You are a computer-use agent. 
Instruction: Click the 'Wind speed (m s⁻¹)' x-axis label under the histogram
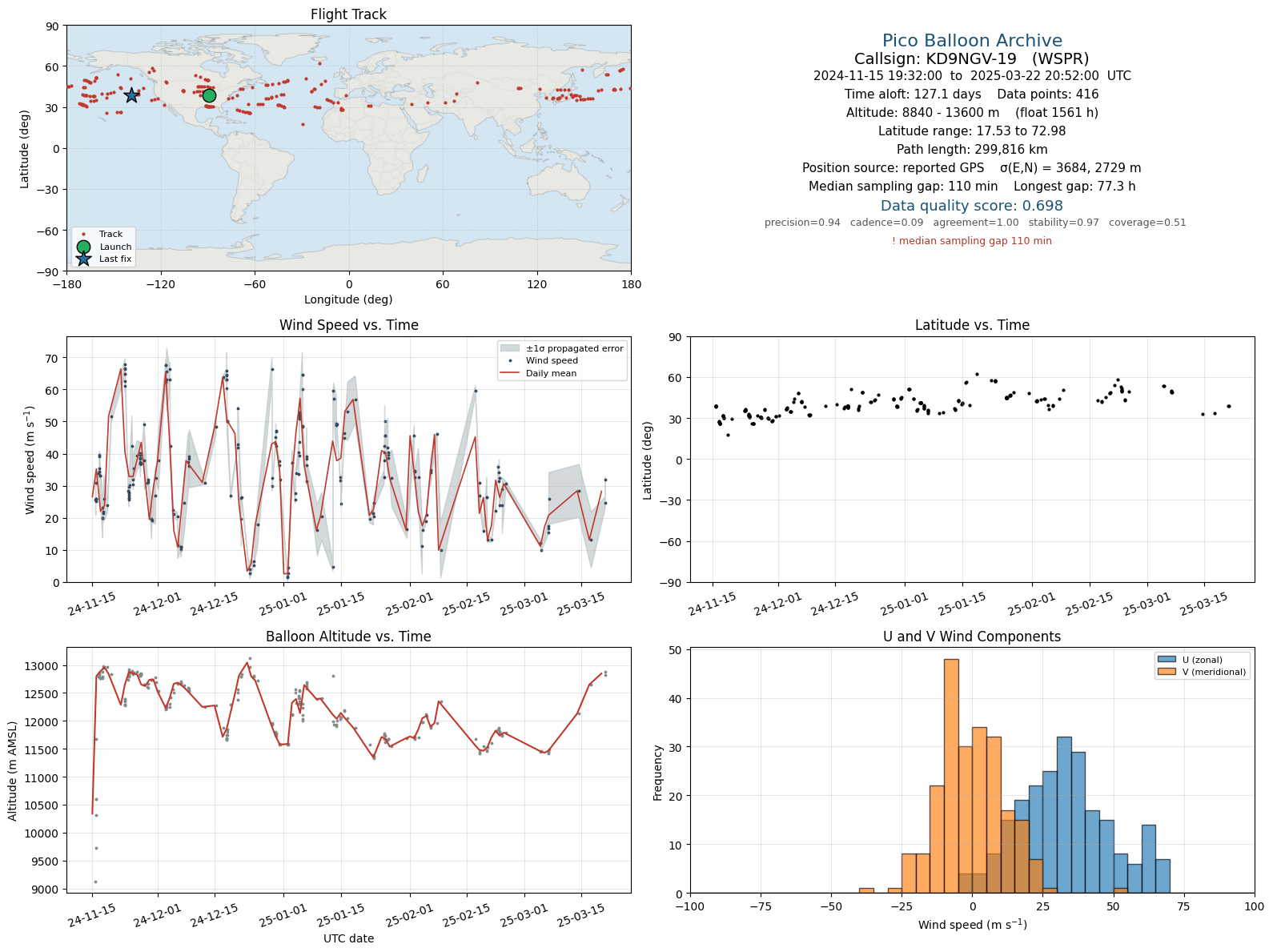972,925
